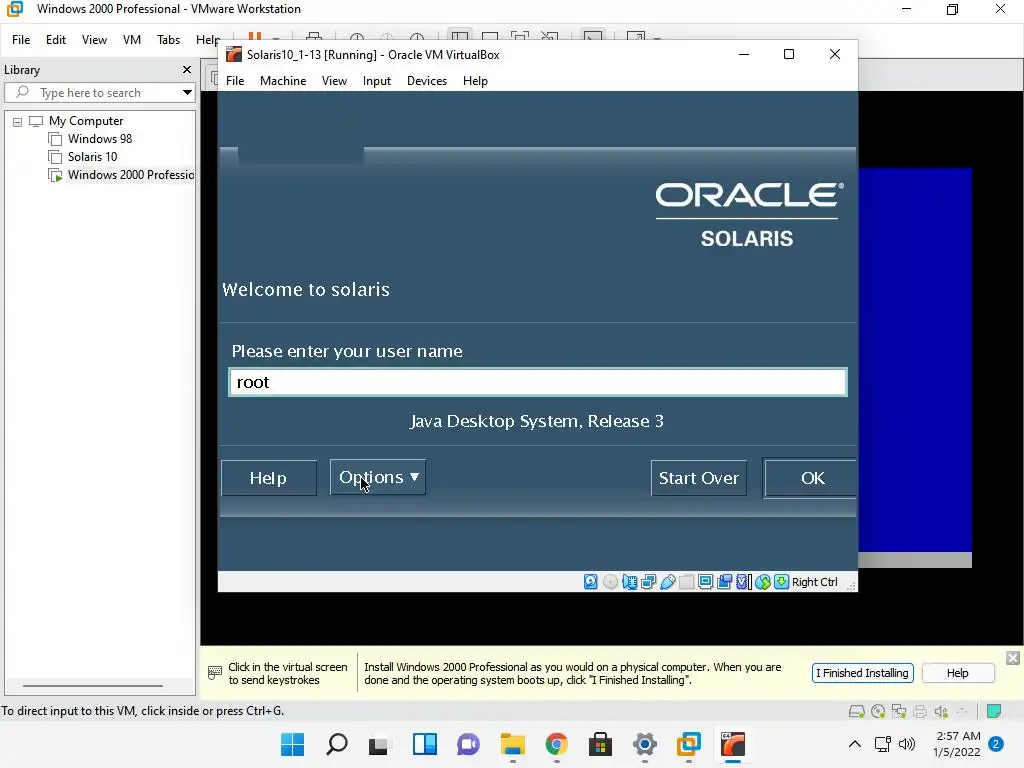The image size is (1024, 768).
Task: Open VirtualBox Input menu
Action: click(377, 81)
